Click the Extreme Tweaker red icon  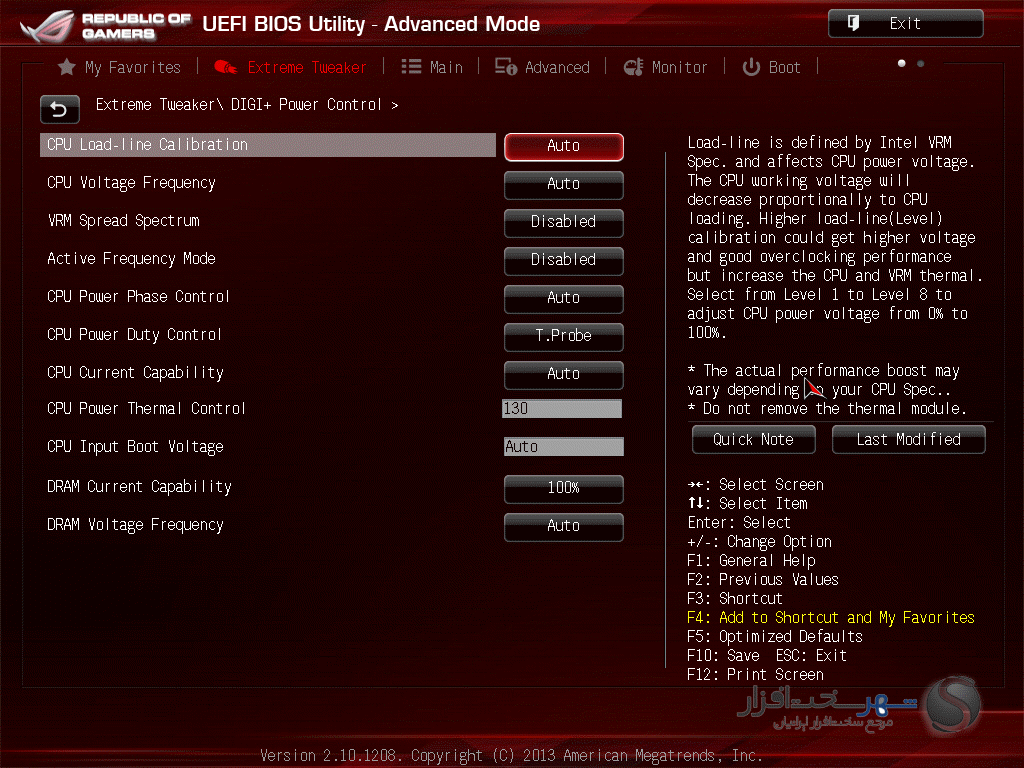(225, 67)
